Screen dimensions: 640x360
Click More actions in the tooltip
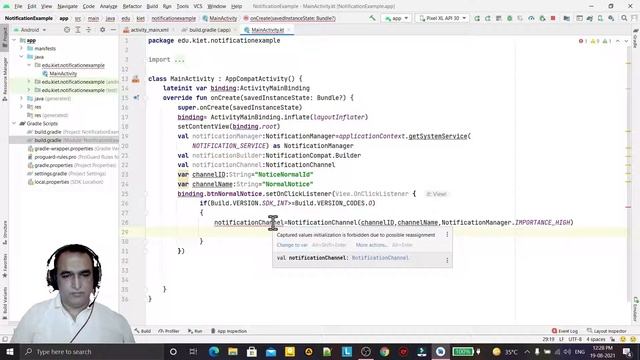371,245
